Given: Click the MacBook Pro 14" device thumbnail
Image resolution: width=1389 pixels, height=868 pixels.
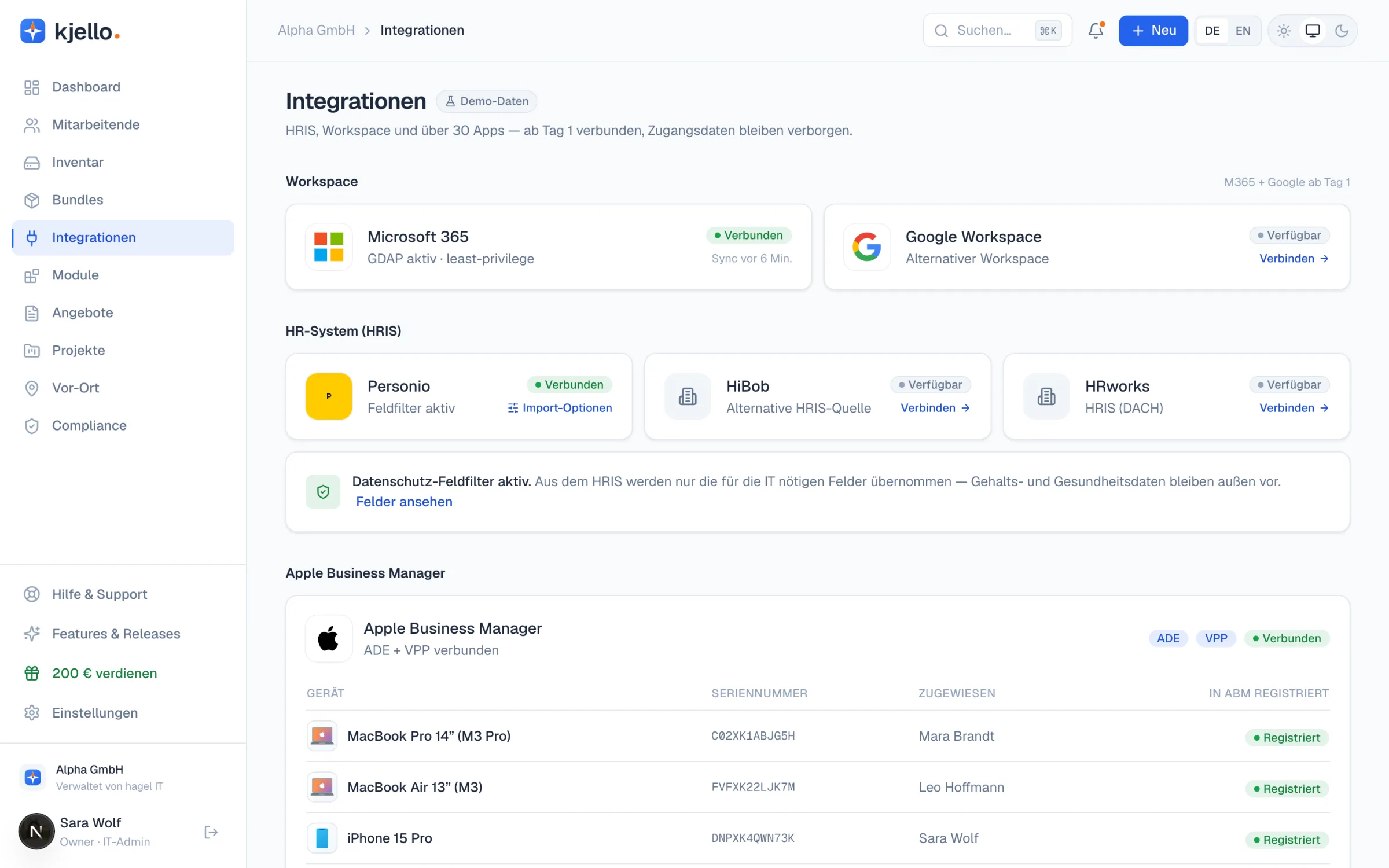Looking at the screenshot, I should 322,736.
